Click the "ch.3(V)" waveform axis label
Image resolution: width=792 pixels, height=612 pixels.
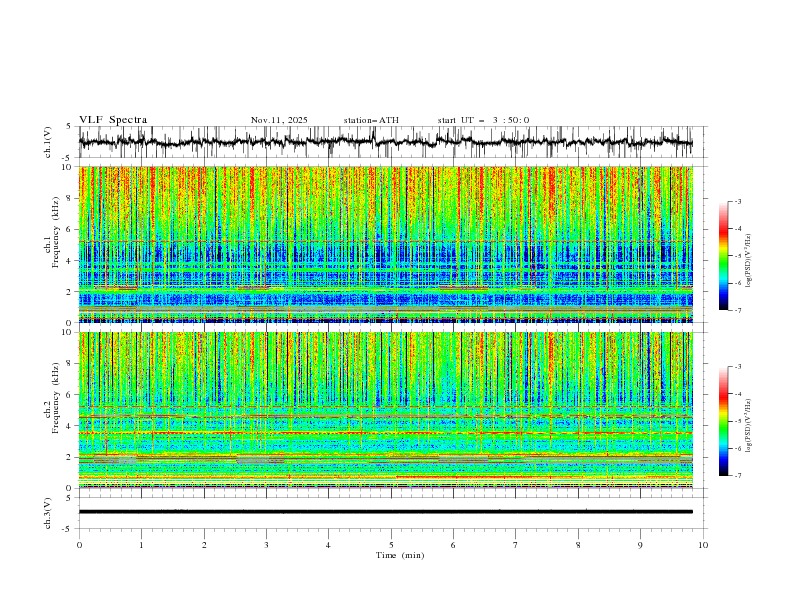[x=48, y=513]
